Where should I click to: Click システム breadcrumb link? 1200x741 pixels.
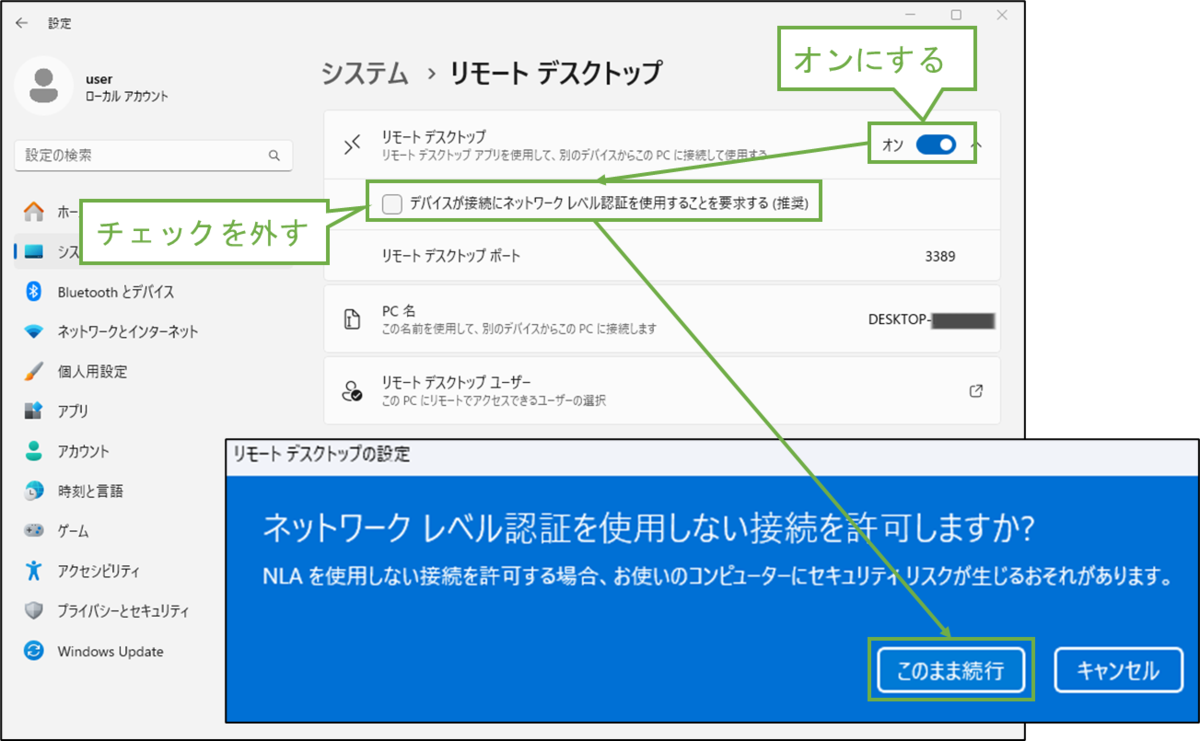coord(365,73)
